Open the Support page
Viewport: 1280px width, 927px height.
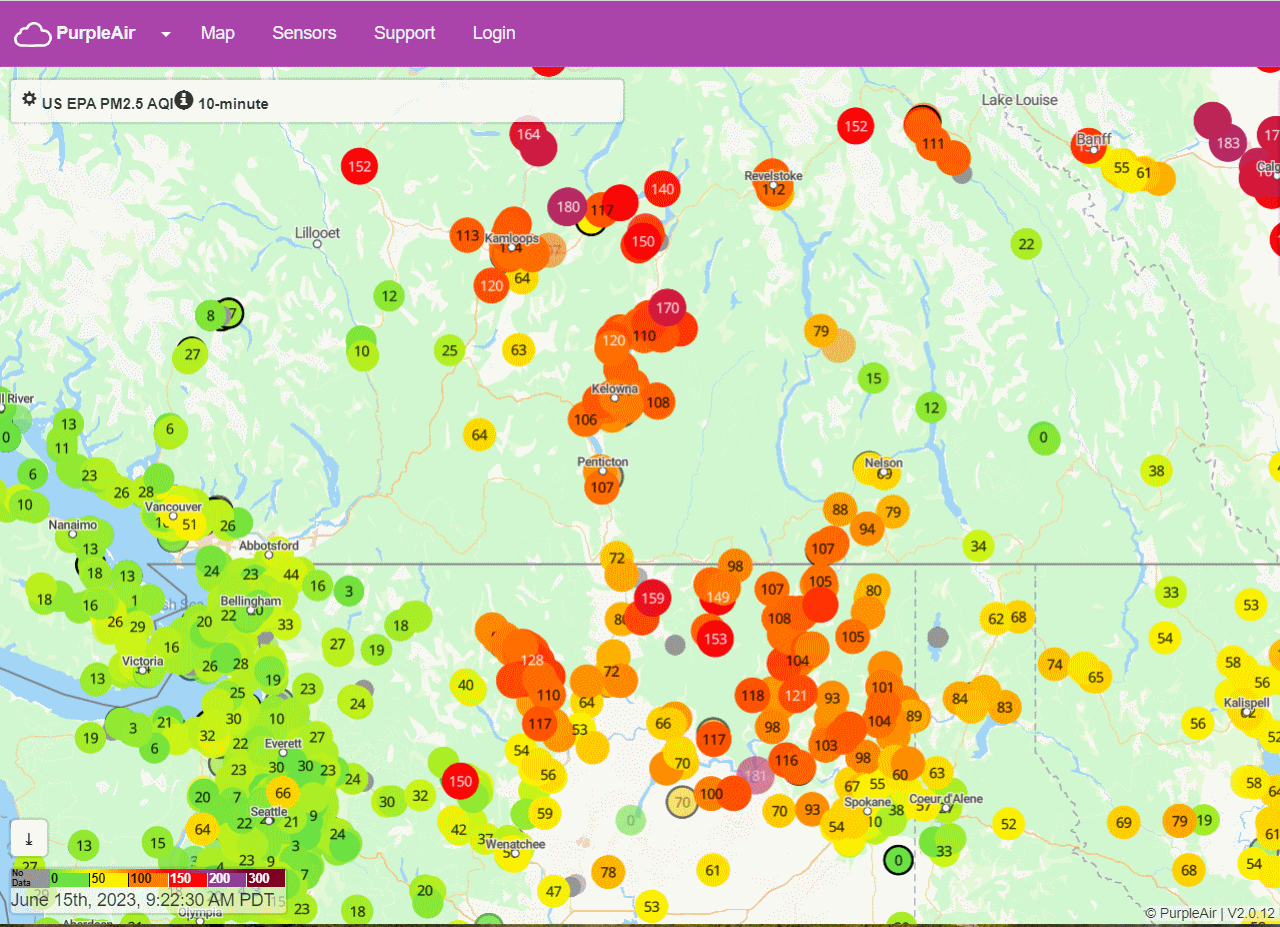(404, 33)
